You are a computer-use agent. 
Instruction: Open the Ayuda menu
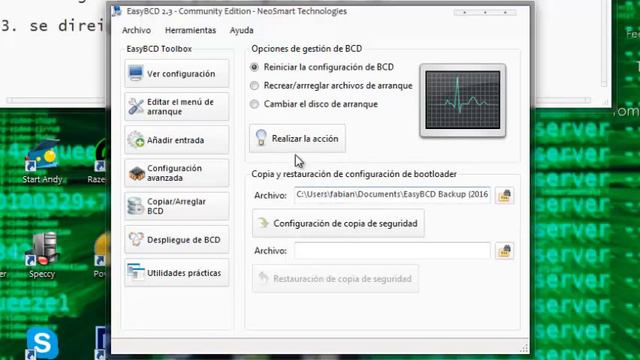[x=241, y=30]
